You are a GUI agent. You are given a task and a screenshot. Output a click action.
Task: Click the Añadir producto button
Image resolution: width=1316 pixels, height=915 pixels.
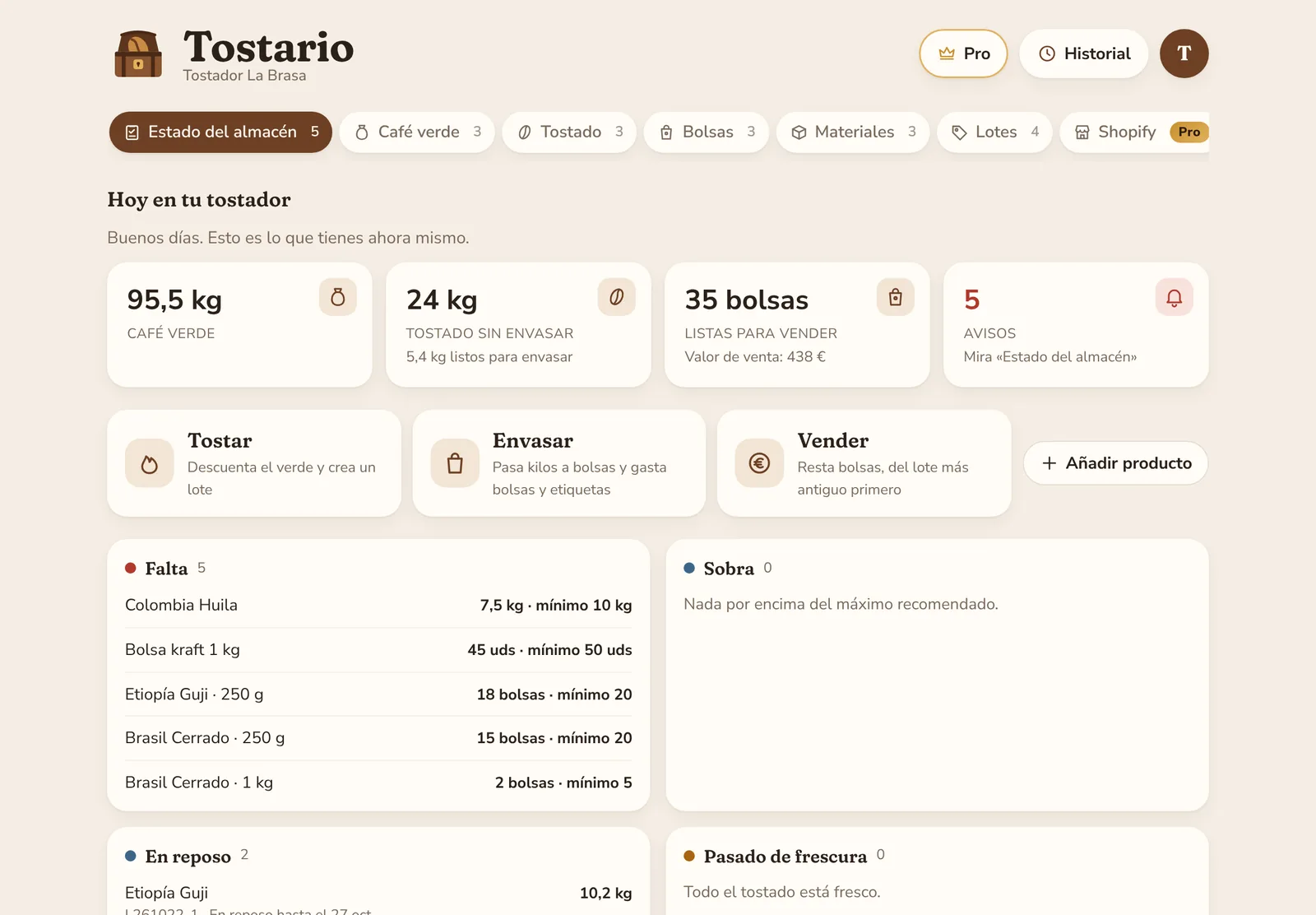[x=1115, y=463]
